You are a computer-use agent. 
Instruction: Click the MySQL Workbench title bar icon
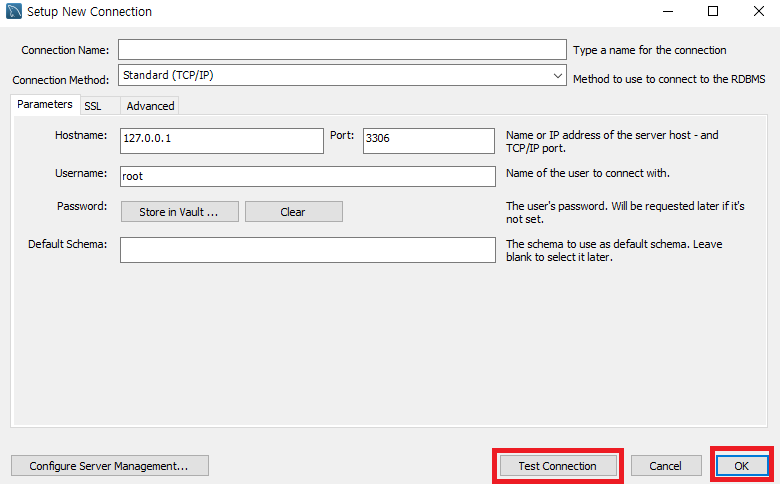tap(13, 11)
